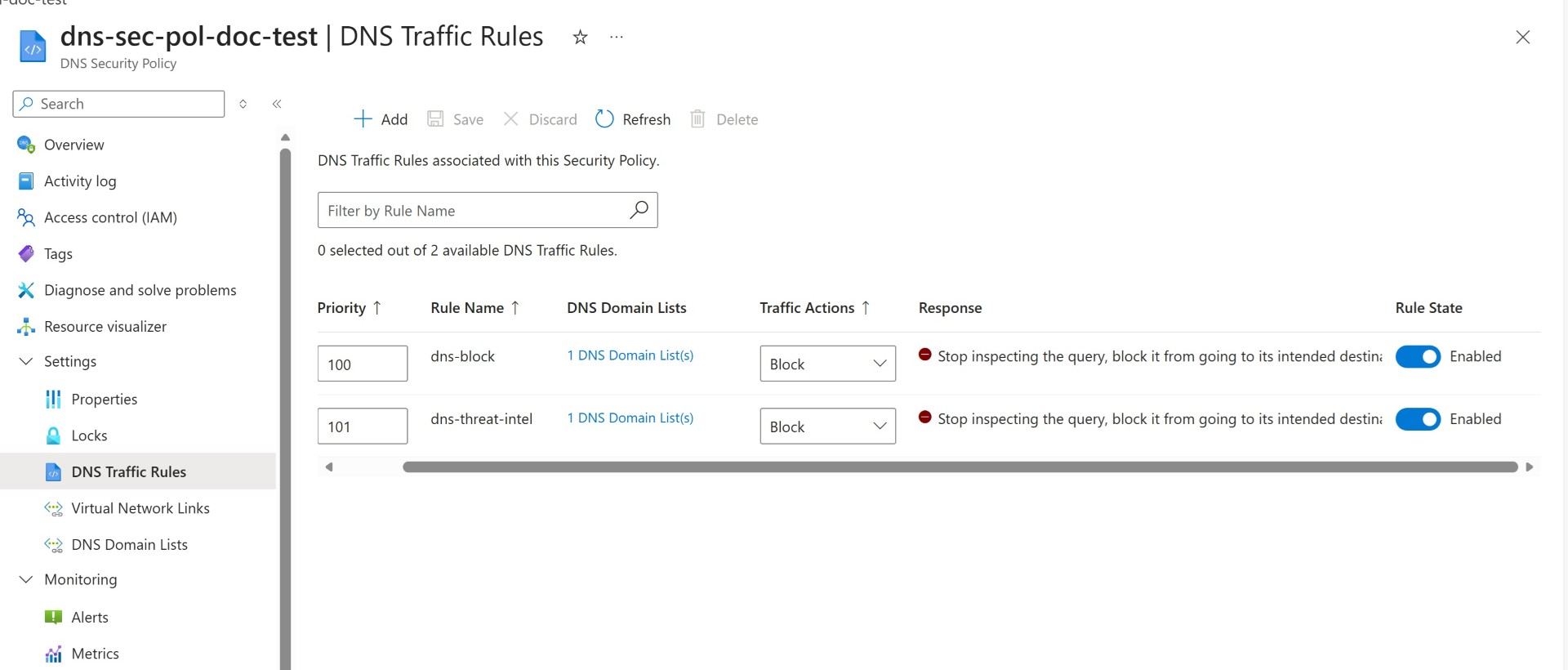1568x670 pixels.
Task: Close the DNS Traffic Rules blade
Action: pos(1522,37)
